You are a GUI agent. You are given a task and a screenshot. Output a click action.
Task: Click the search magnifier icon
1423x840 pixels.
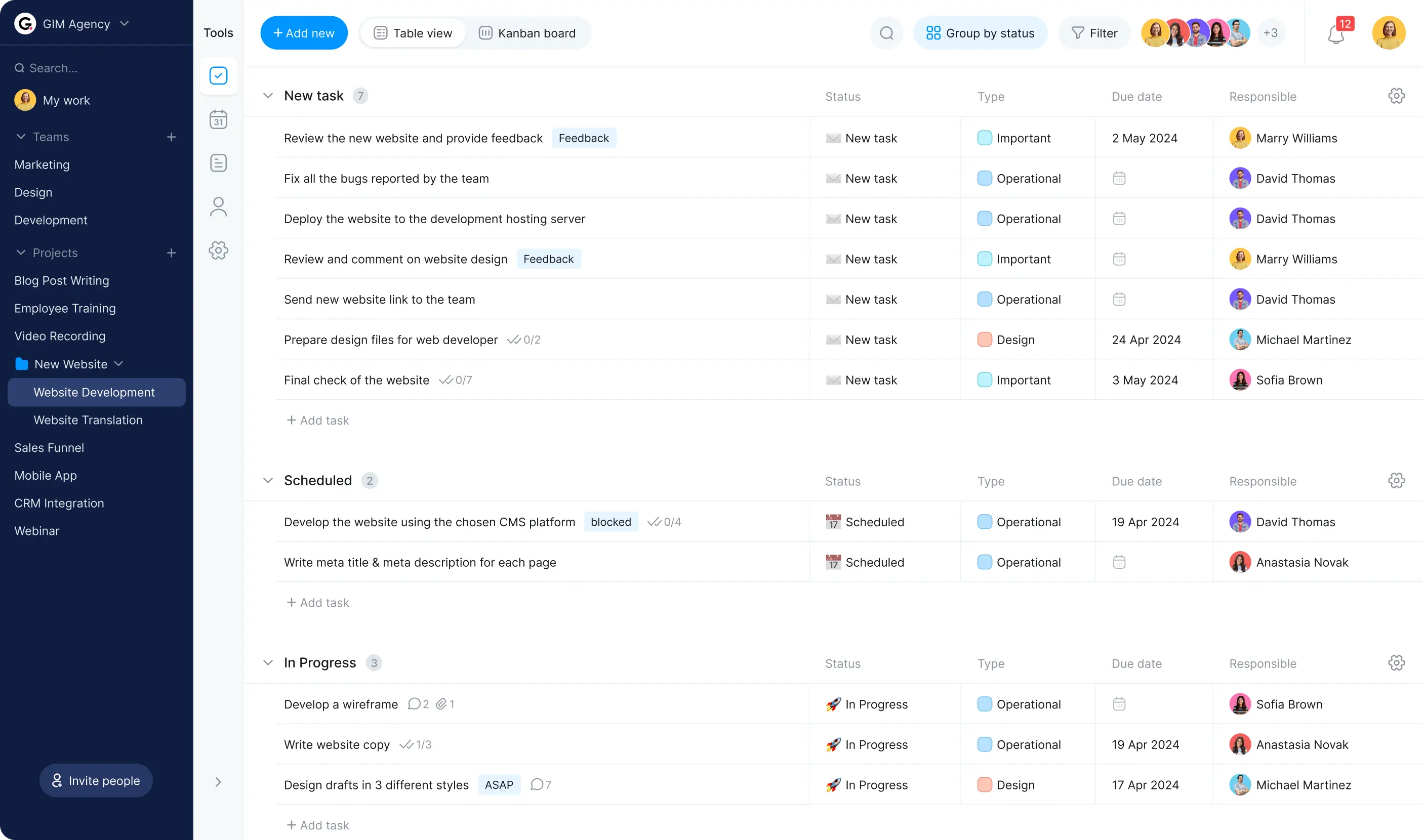886,33
